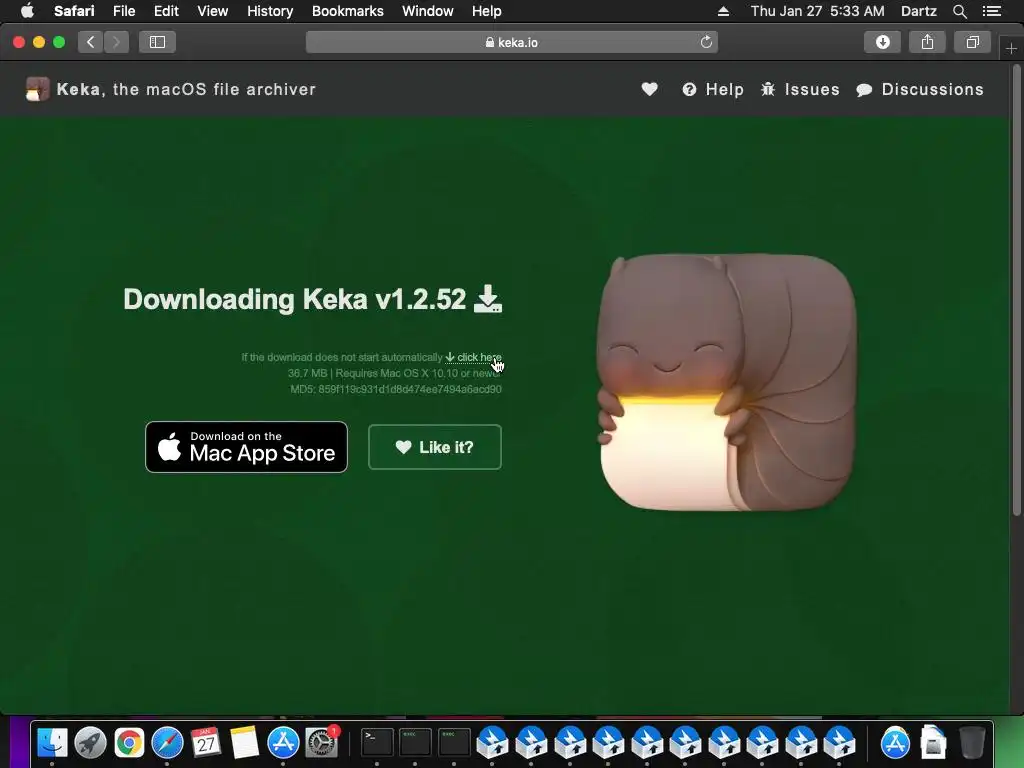This screenshot has height=768, width=1024.
Task: Click the 'click here' download link
Action: click(473, 357)
